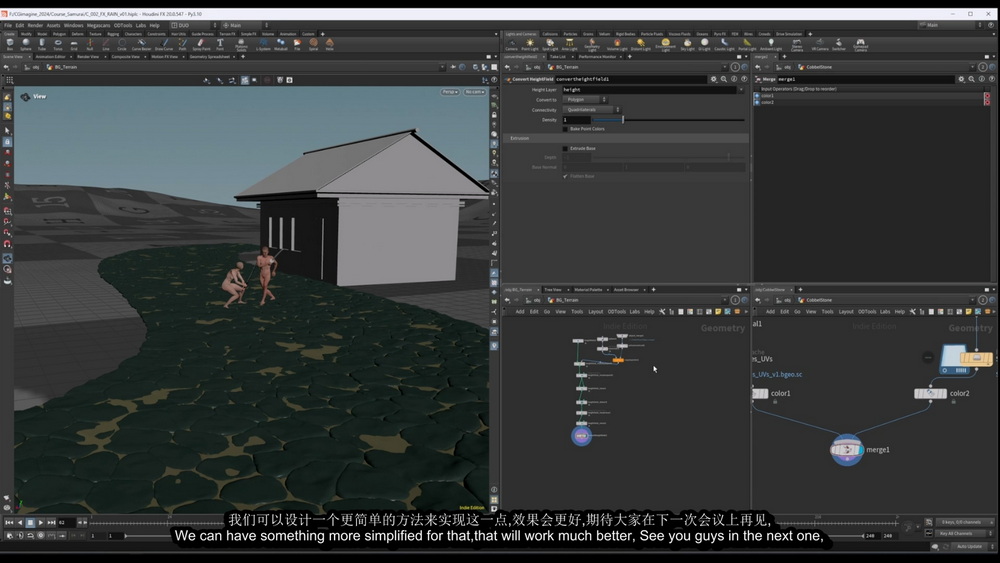Jump to first frame in timeline
This screenshot has height=563, width=1000.
pyautogui.click(x=9, y=523)
